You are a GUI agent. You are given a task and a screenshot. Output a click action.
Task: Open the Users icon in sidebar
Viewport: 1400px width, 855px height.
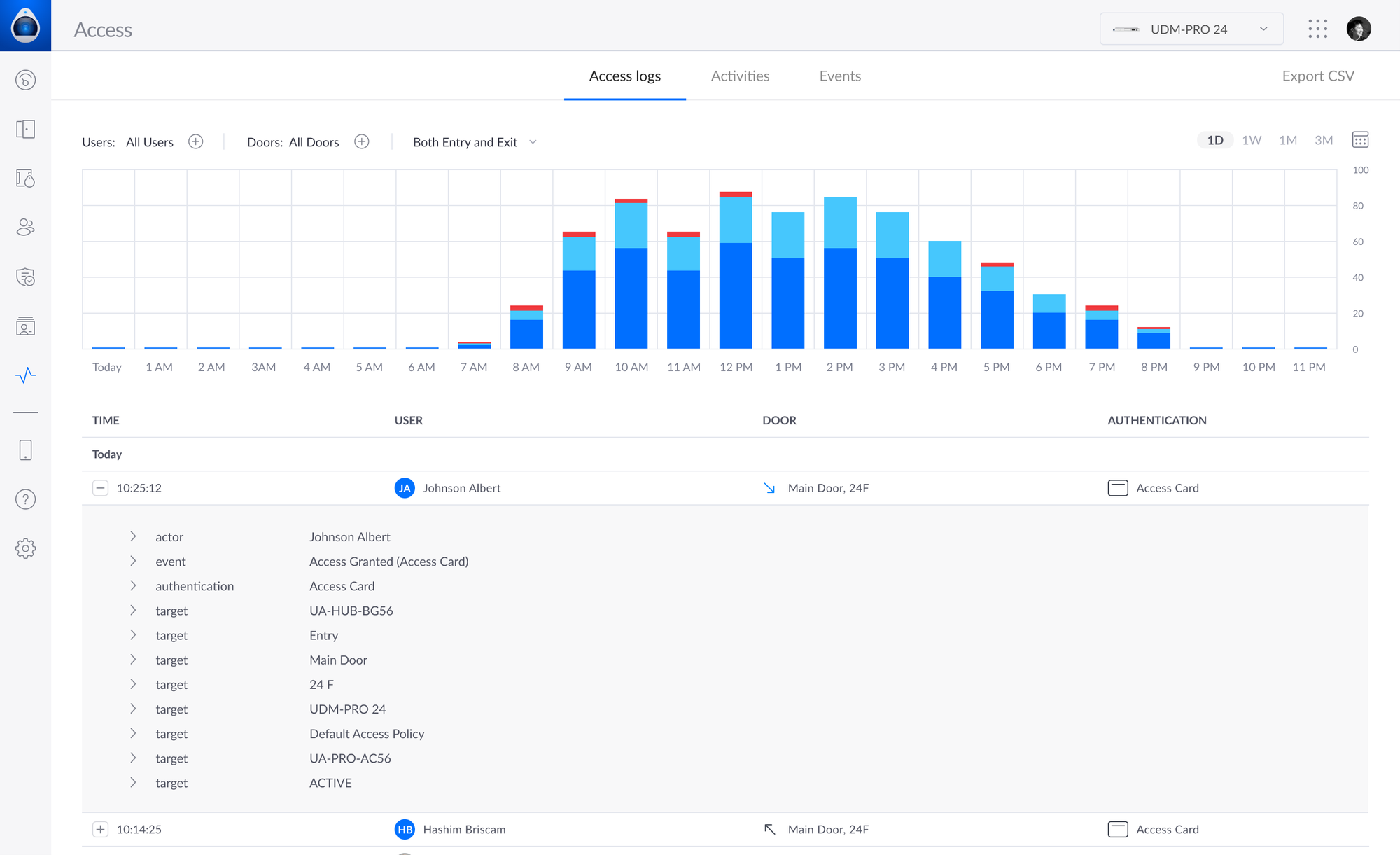coord(25,227)
